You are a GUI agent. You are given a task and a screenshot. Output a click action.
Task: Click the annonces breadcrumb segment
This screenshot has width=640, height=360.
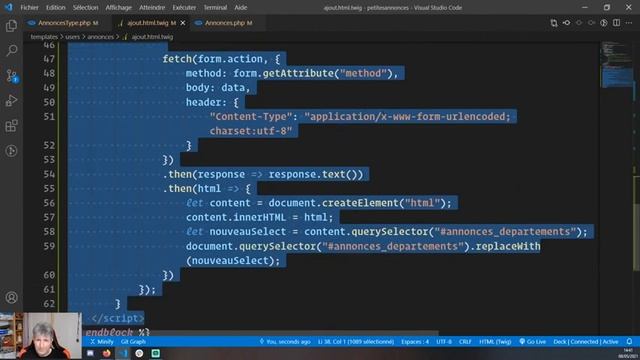(x=100, y=37)
